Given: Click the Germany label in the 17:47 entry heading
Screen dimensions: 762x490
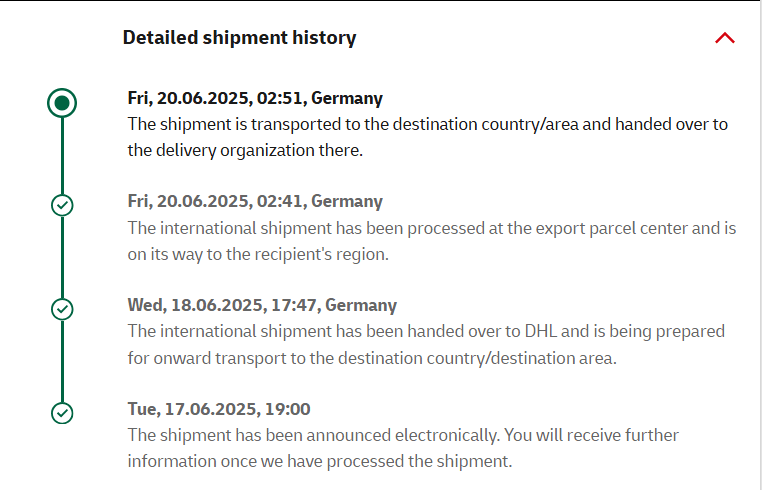Looking at the screenshot, I should [x=361, y=305].
